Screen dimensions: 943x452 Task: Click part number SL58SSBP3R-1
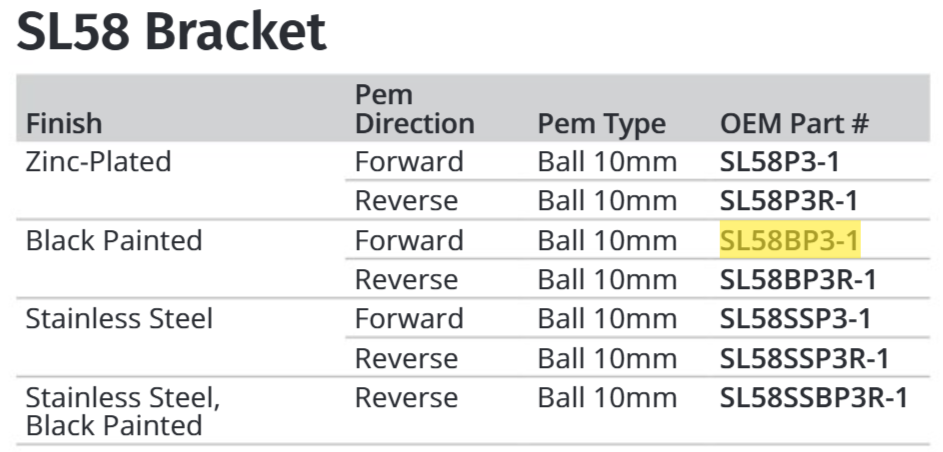[x=814, y=397]
